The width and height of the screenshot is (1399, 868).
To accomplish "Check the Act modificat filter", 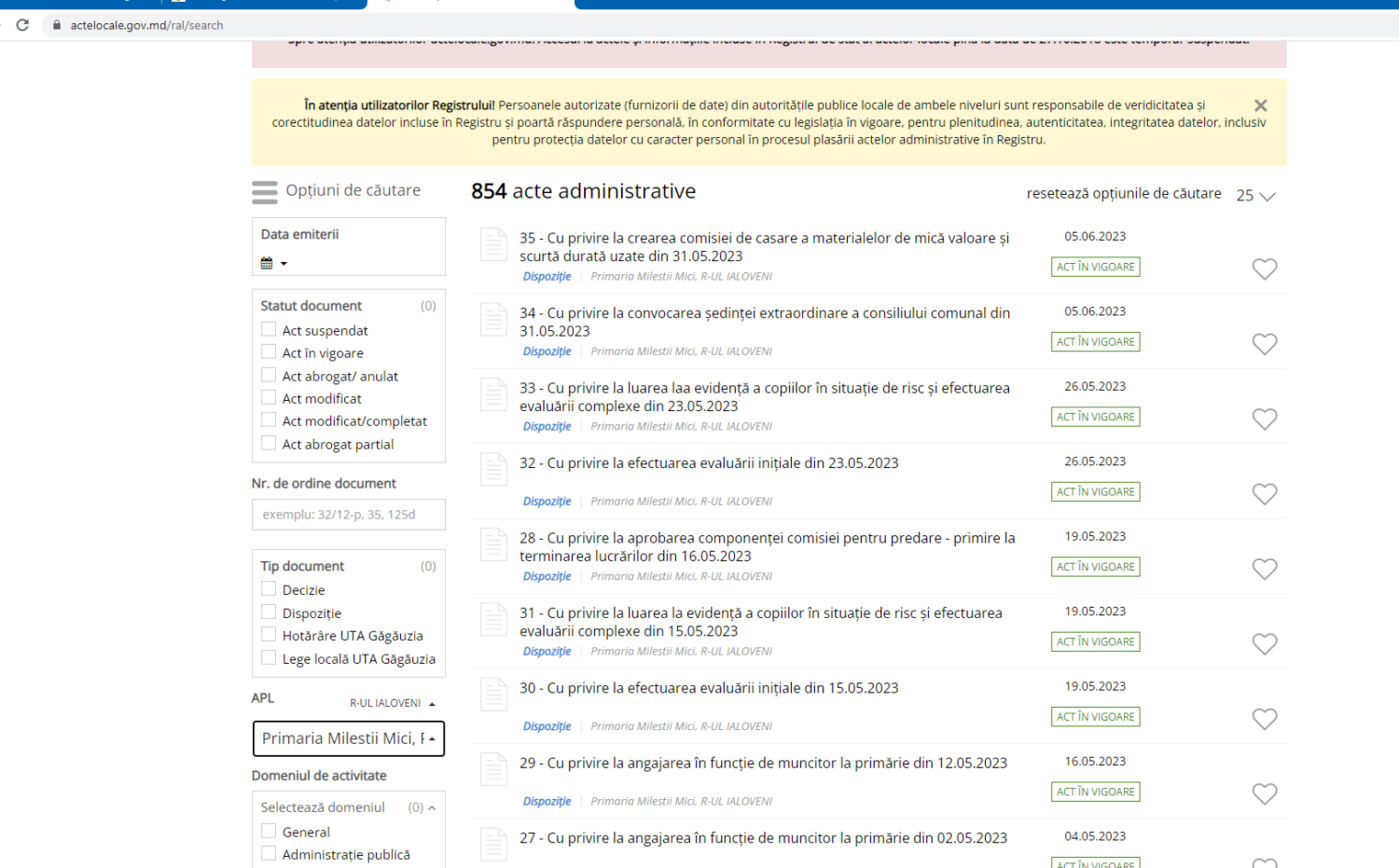I will click(x=269, y=397).
